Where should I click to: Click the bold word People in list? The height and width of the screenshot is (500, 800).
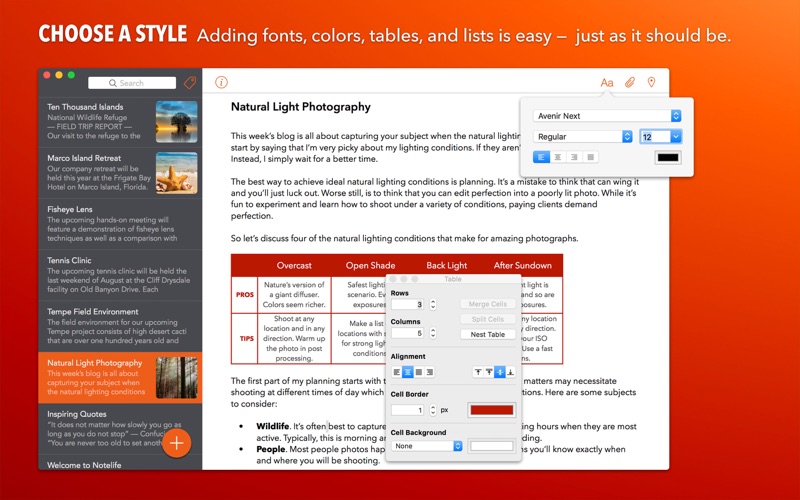(270, 449)
